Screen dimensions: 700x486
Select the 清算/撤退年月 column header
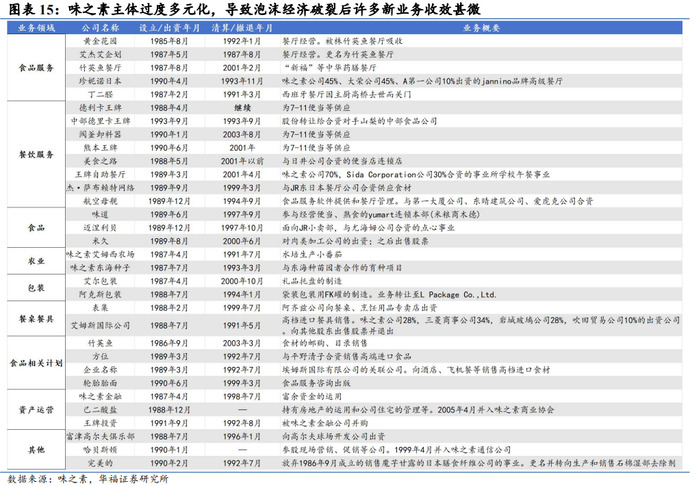tap(242, 28)
